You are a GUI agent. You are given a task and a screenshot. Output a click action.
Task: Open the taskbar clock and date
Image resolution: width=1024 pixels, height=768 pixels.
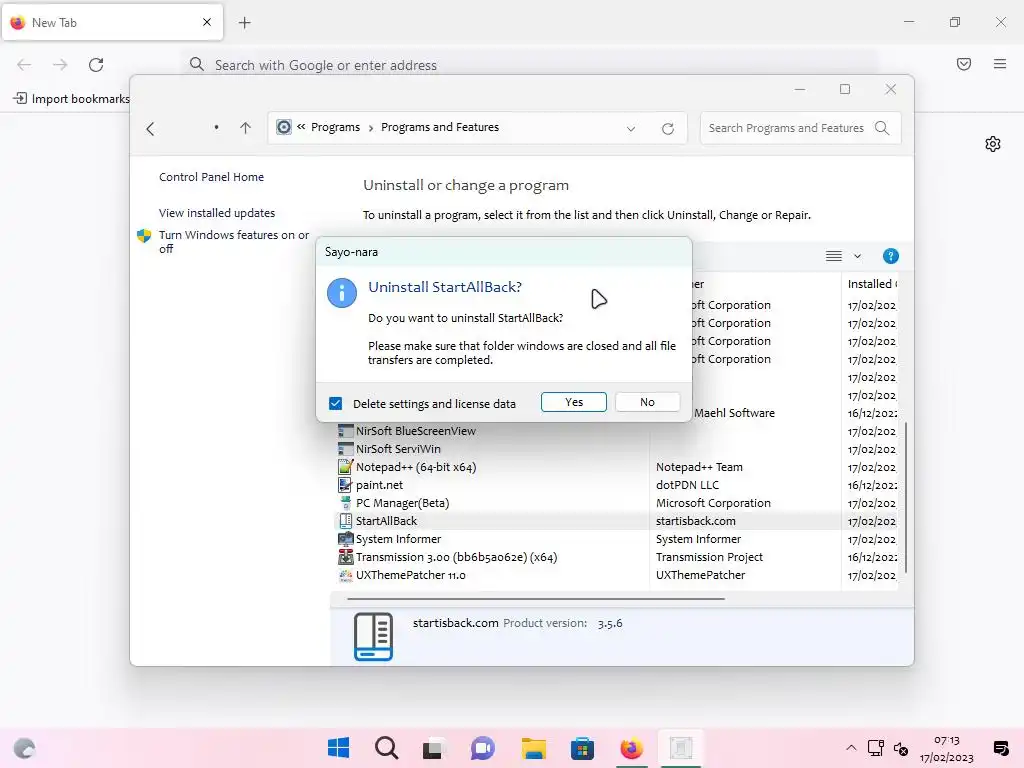click(x=946, y=748)
